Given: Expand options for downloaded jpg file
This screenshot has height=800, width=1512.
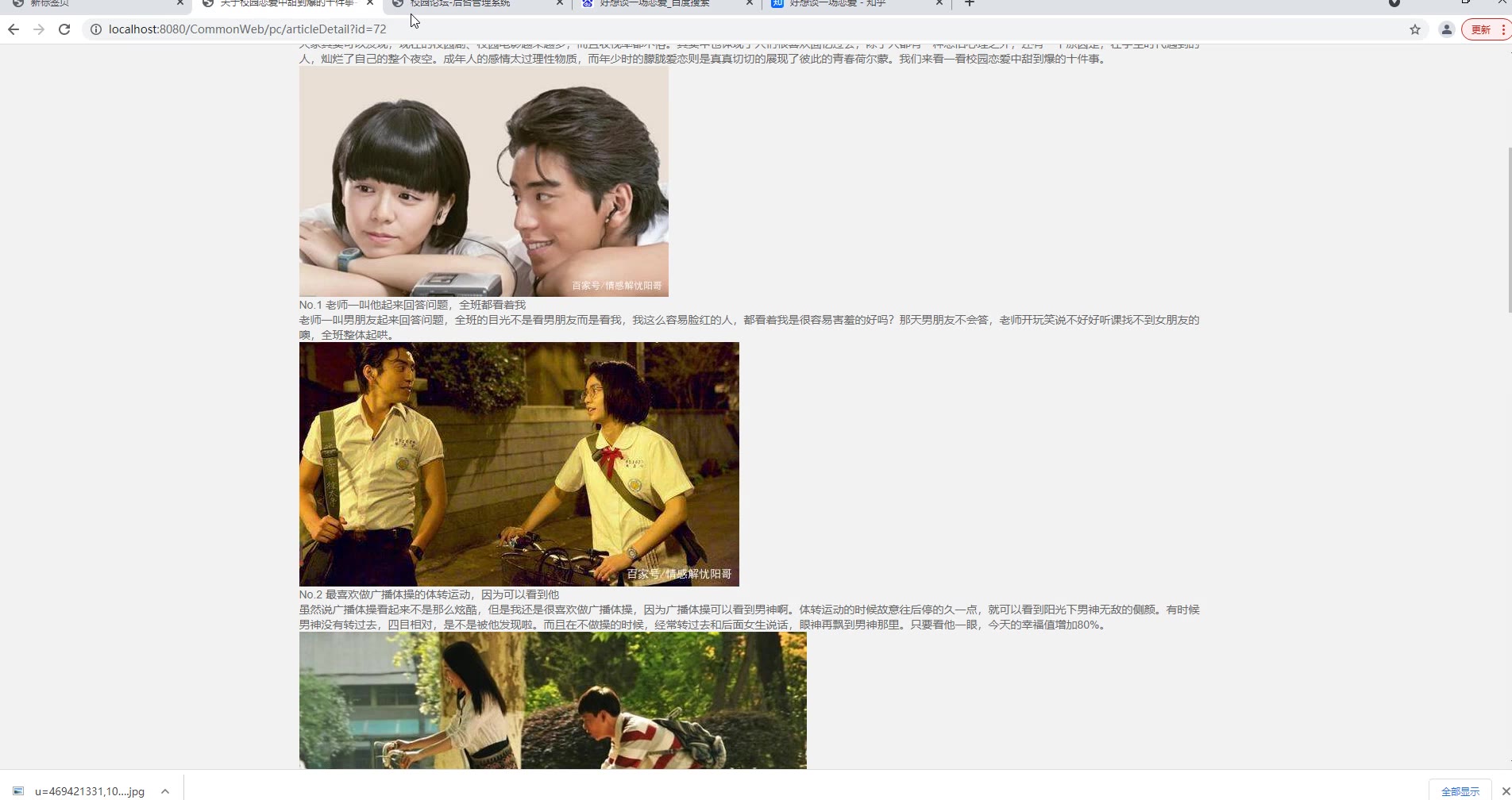Looking at the screenshot, I should tap(165, 790).
